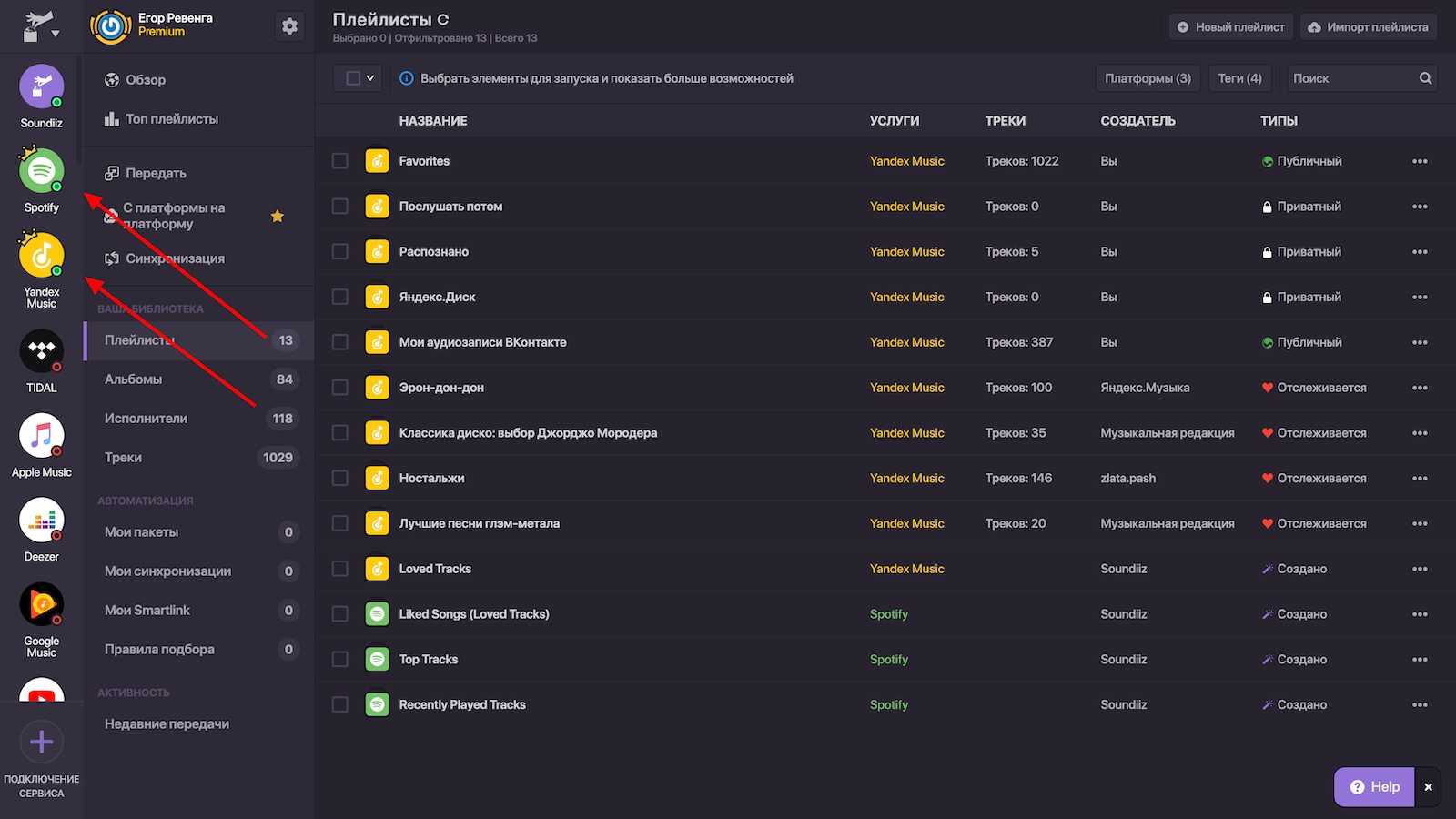The width and height of the screenshot is (1456, 819).
Task: Tick the checkbox for Favorites playlist
Action: [x=340, y=161]
